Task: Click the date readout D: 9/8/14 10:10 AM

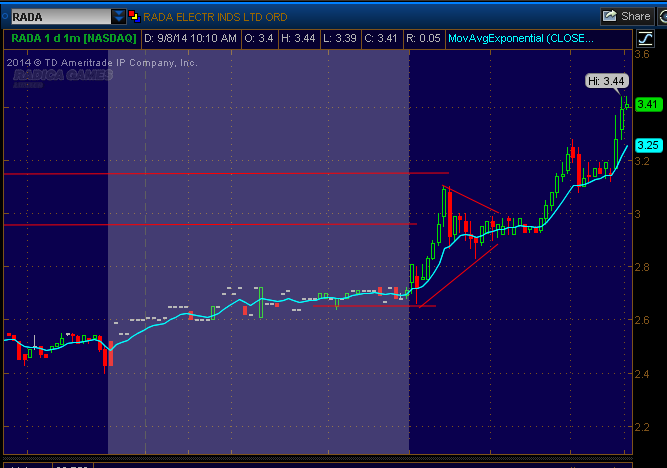Action: [x=190, y=38]
